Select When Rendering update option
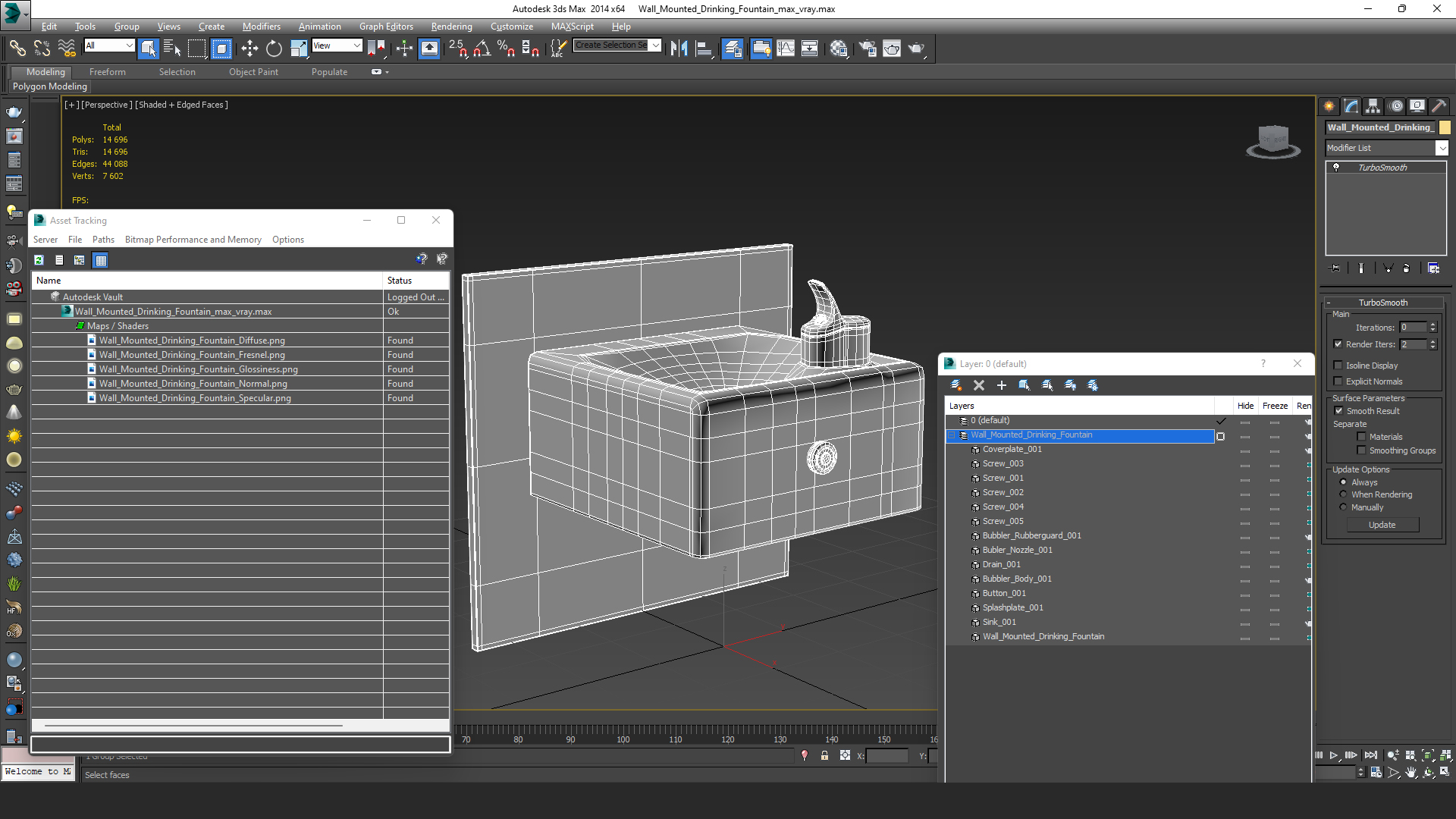This screenshot has width=1456, height=819. [x=1344, y=494]
